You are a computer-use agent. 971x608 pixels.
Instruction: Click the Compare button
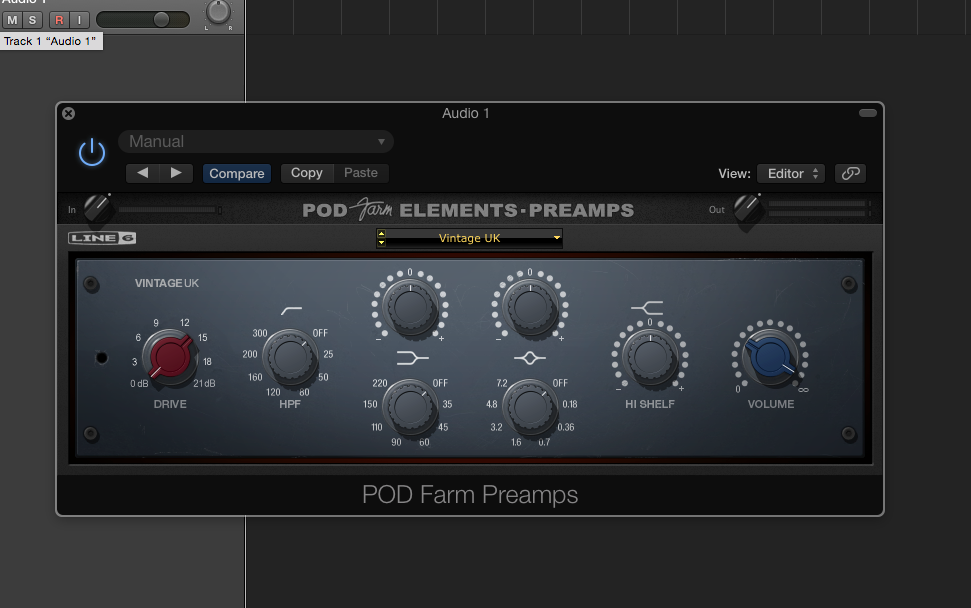237,173
